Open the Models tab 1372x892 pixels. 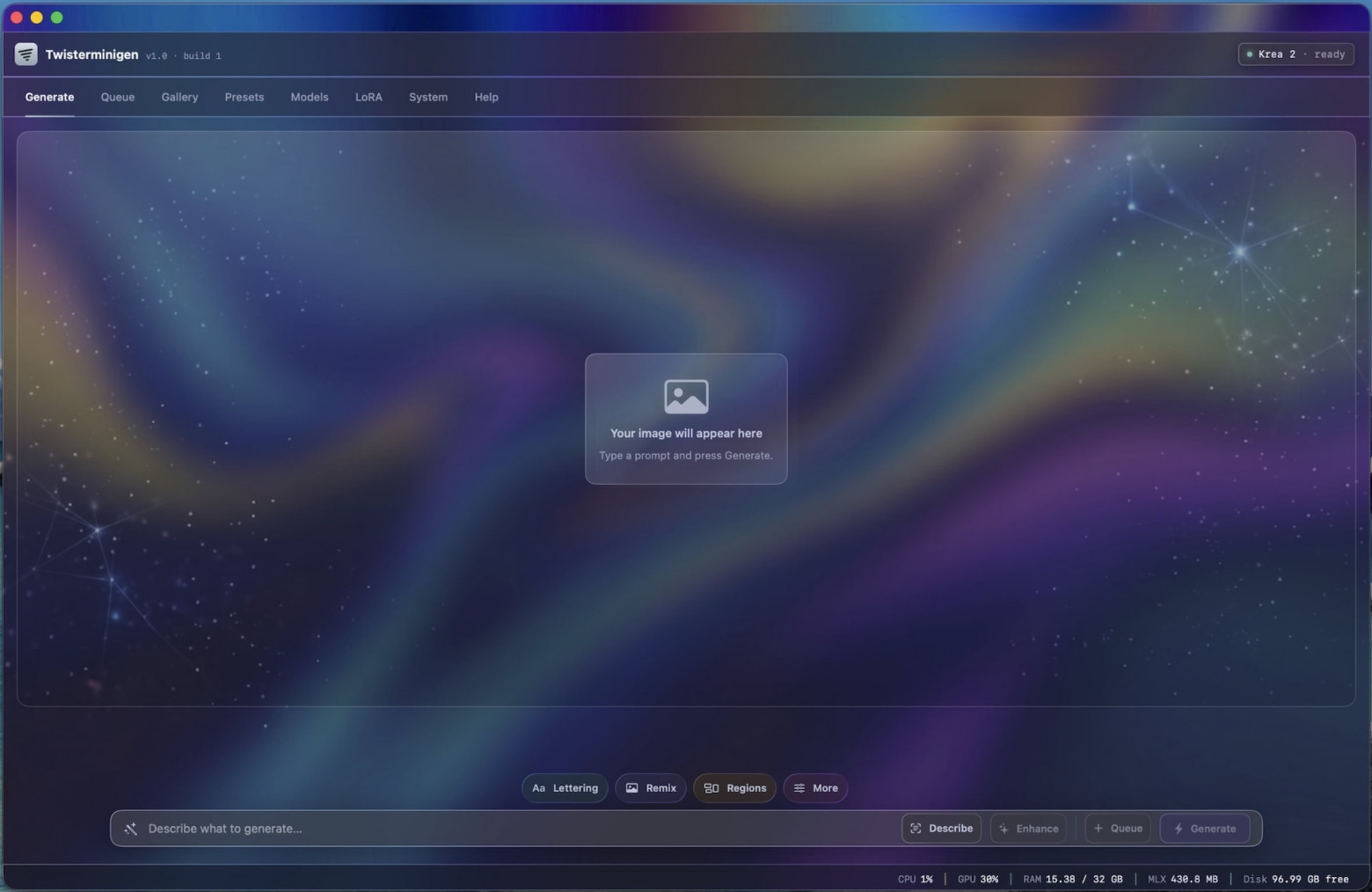310,98
